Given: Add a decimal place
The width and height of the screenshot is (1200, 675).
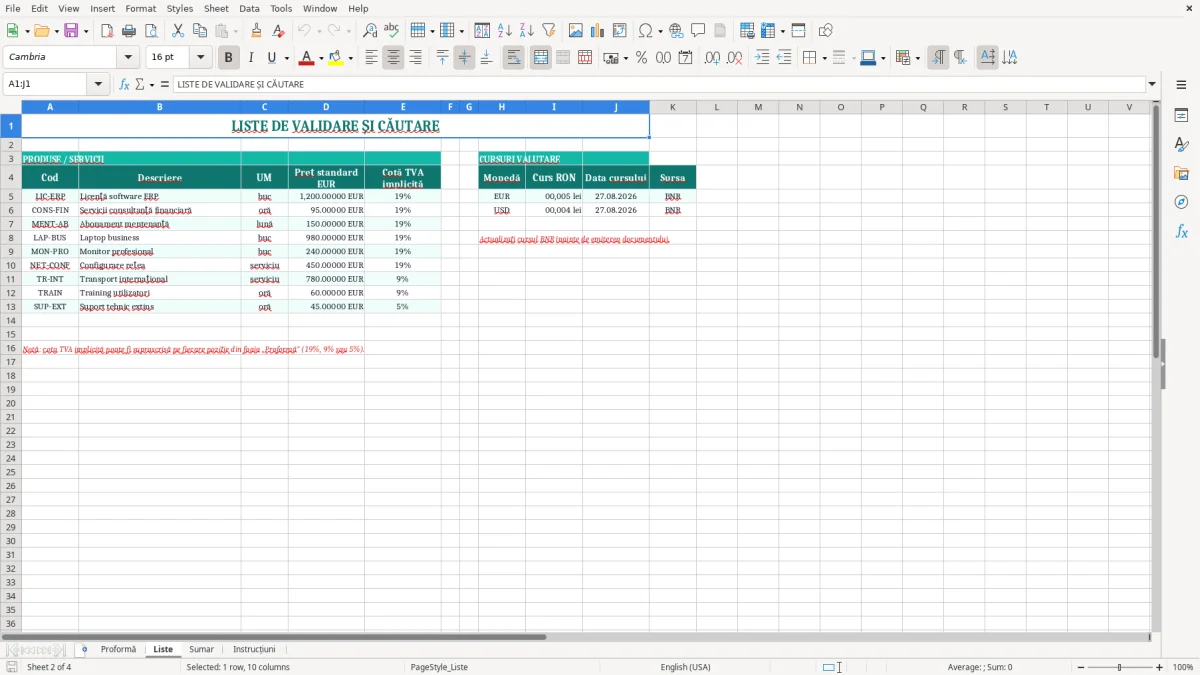Looking at the screenshot, I should [712, 58].
